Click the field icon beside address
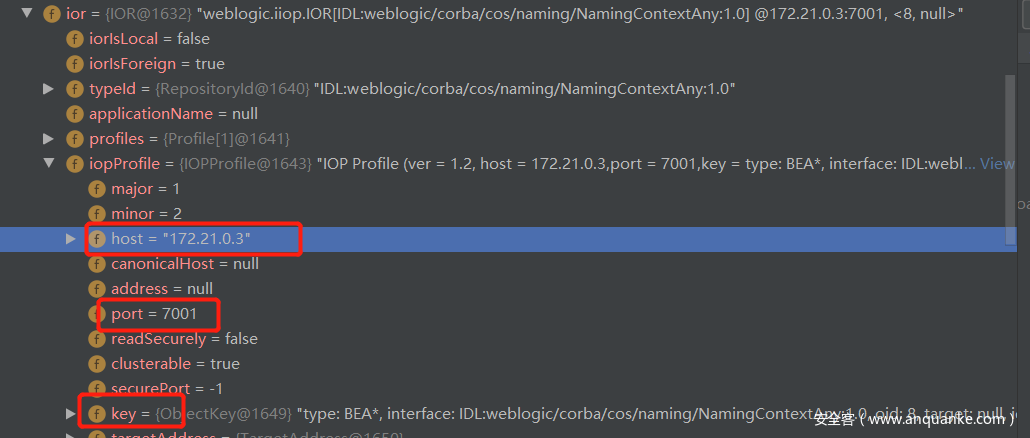This screenshot has width=1030, height=438. tap(96, 289)
